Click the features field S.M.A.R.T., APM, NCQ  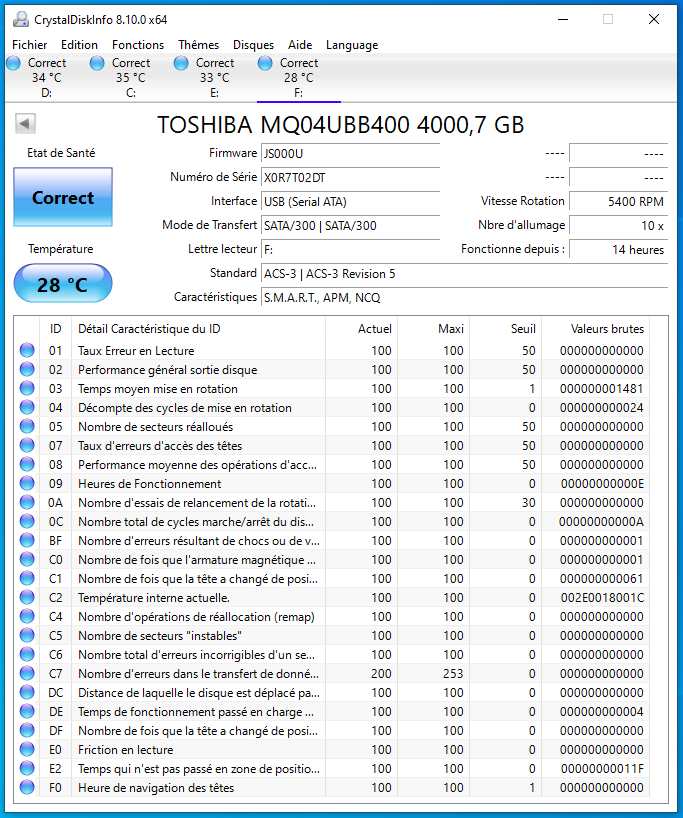(464, 297)
